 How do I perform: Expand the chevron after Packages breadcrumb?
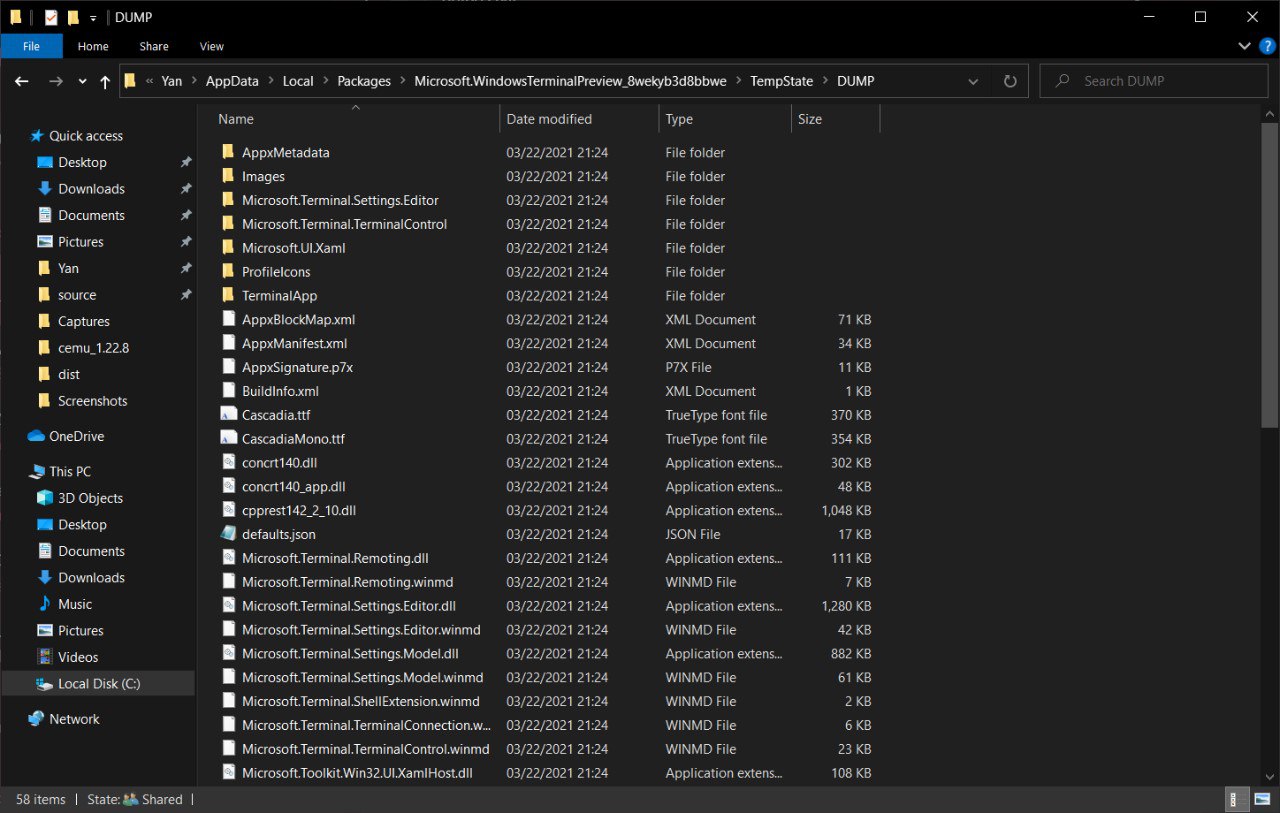tap(403, 81)
